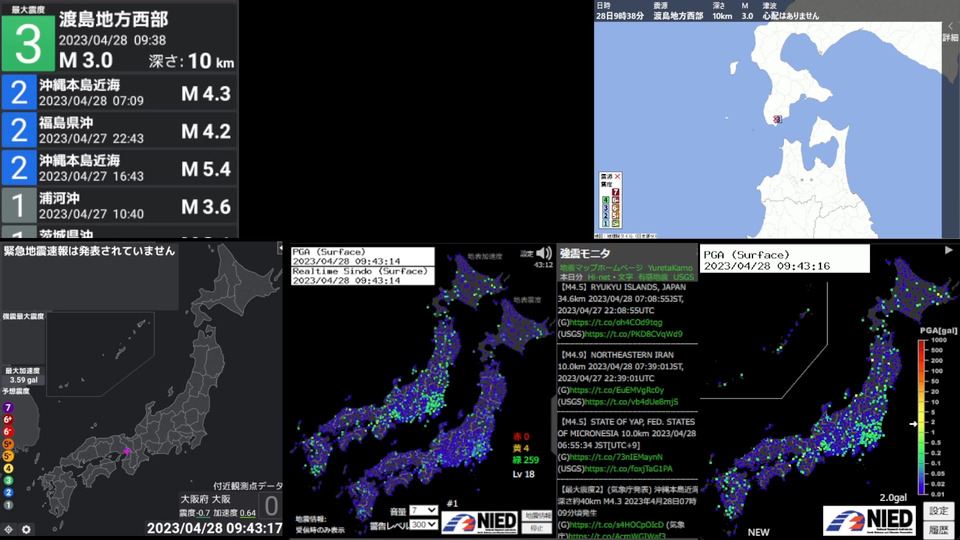Select the 福島県沖 M 4.2 earthquake entry
Image resolution: width=960 pixels, height=540 pixels.
(x=119, y=130)
